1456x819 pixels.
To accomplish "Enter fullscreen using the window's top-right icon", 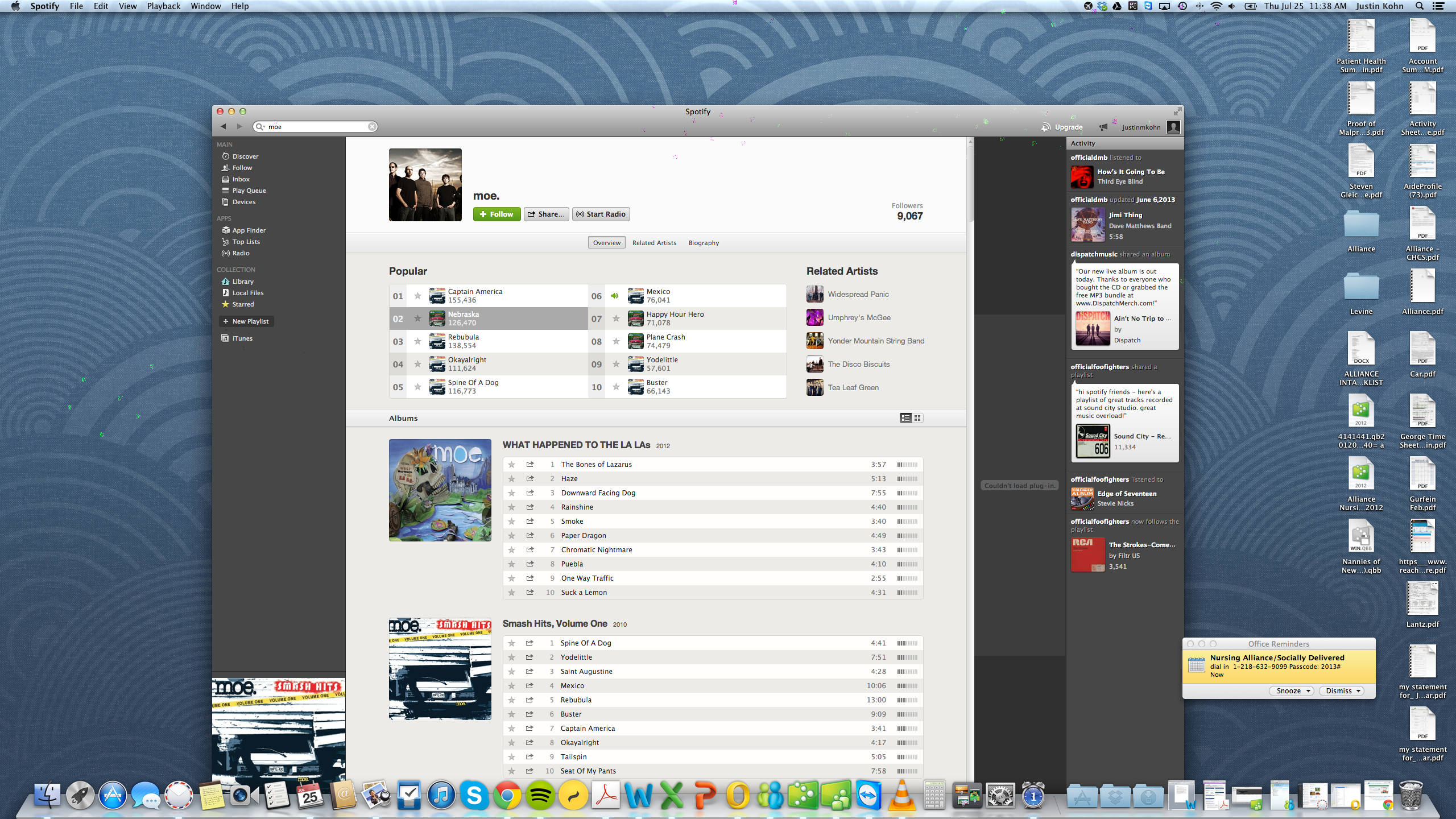I will (x=1177, y=111).
